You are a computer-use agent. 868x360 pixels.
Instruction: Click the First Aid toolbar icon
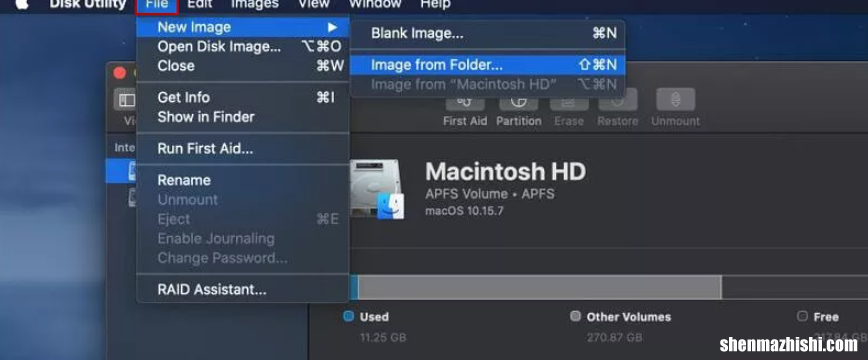click(x=465, y=102)
